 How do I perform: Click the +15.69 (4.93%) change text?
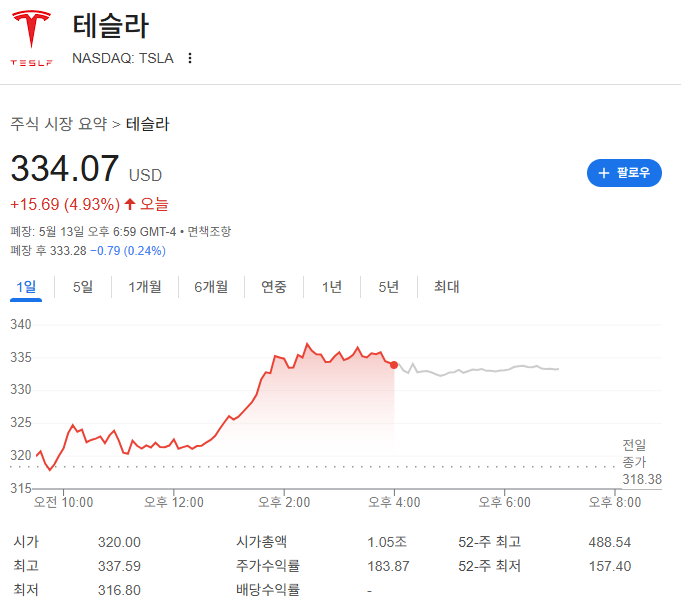65,204
